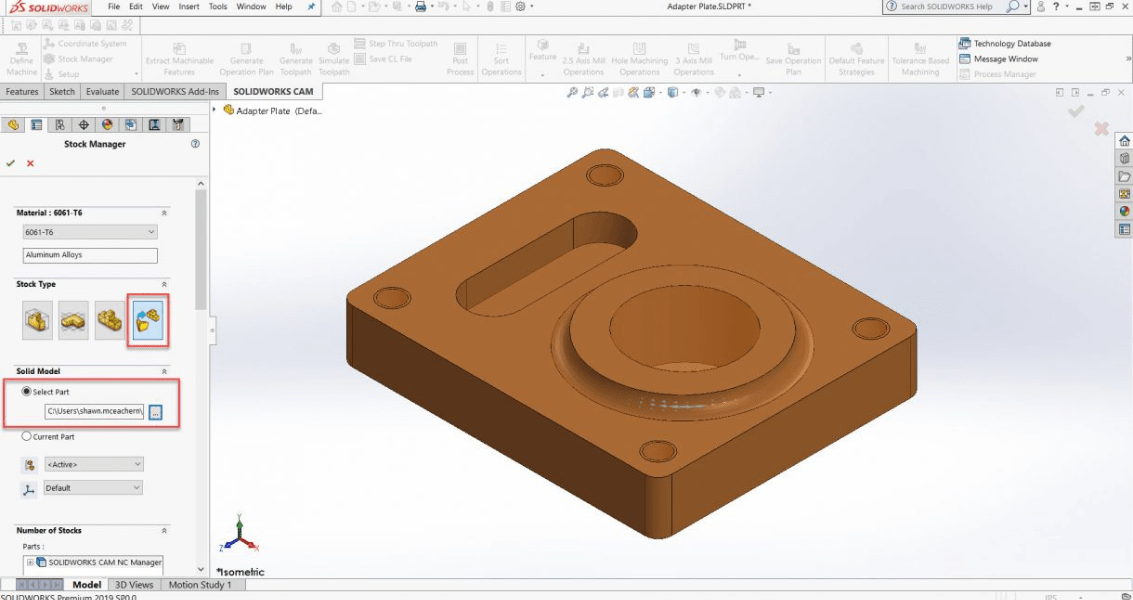Open the Tools menu

click(218, 6)
